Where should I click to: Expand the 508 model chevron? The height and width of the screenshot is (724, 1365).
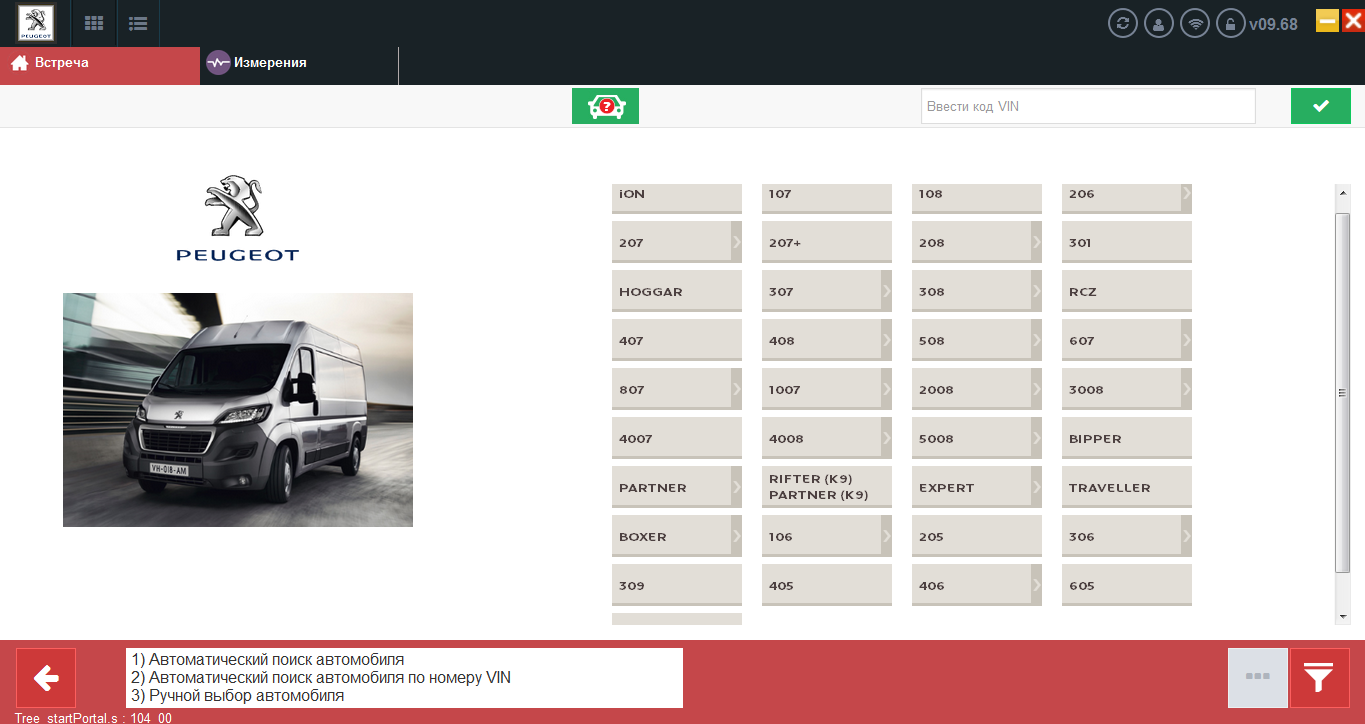coord(1037,340)
